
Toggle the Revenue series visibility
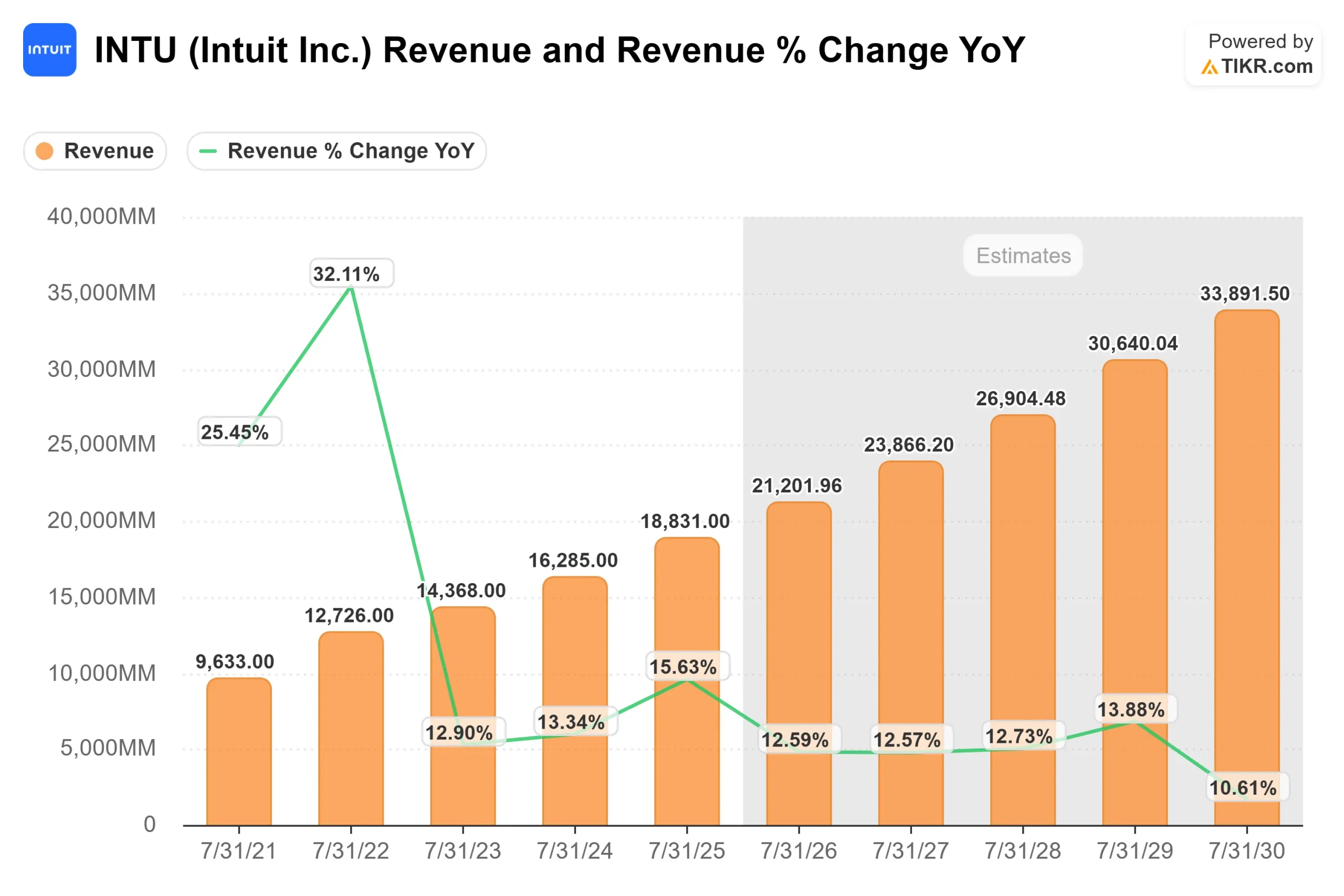[x=95, y=151]
